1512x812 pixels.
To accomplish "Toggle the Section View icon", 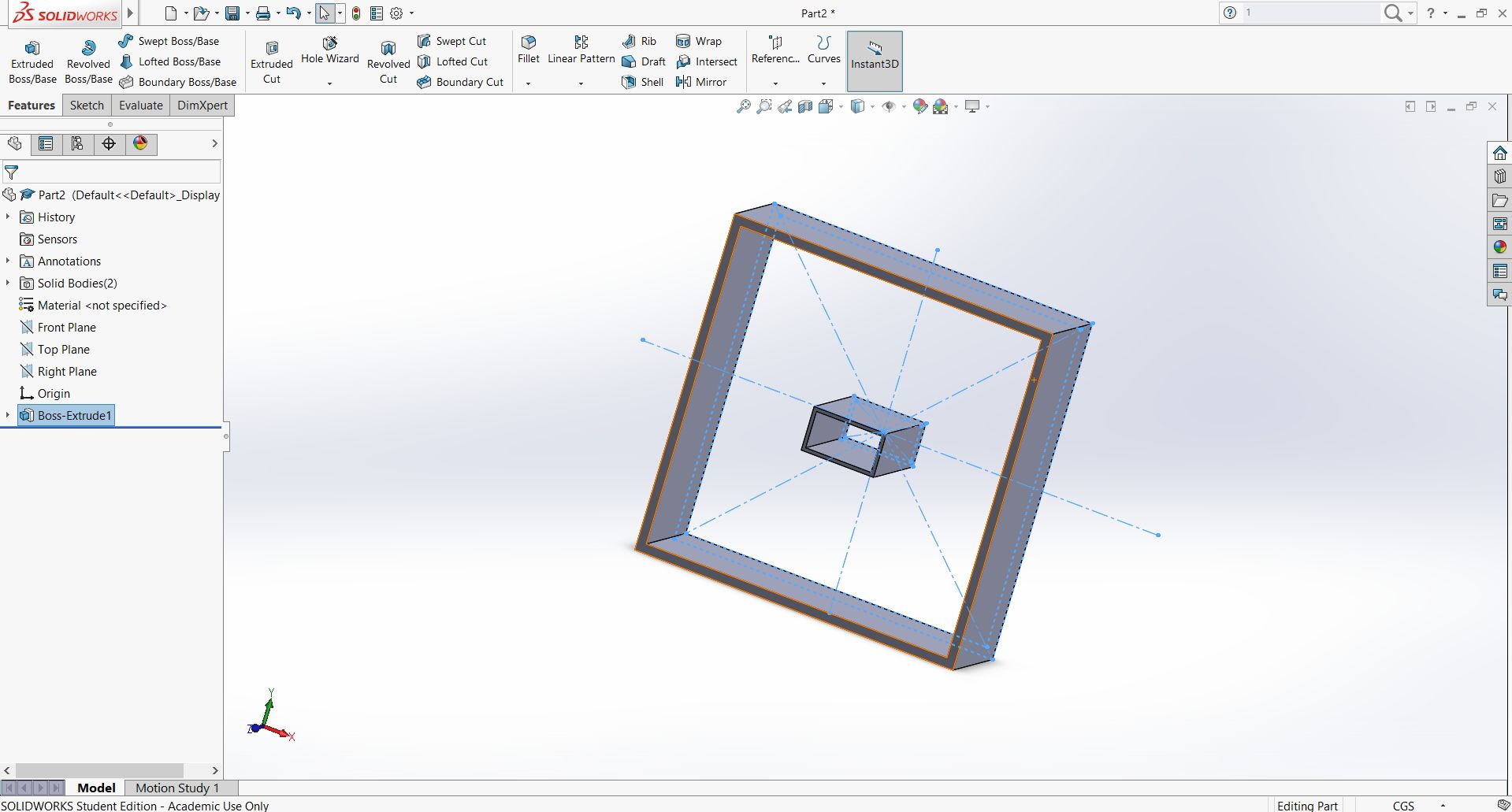I will tap(805, 106).
